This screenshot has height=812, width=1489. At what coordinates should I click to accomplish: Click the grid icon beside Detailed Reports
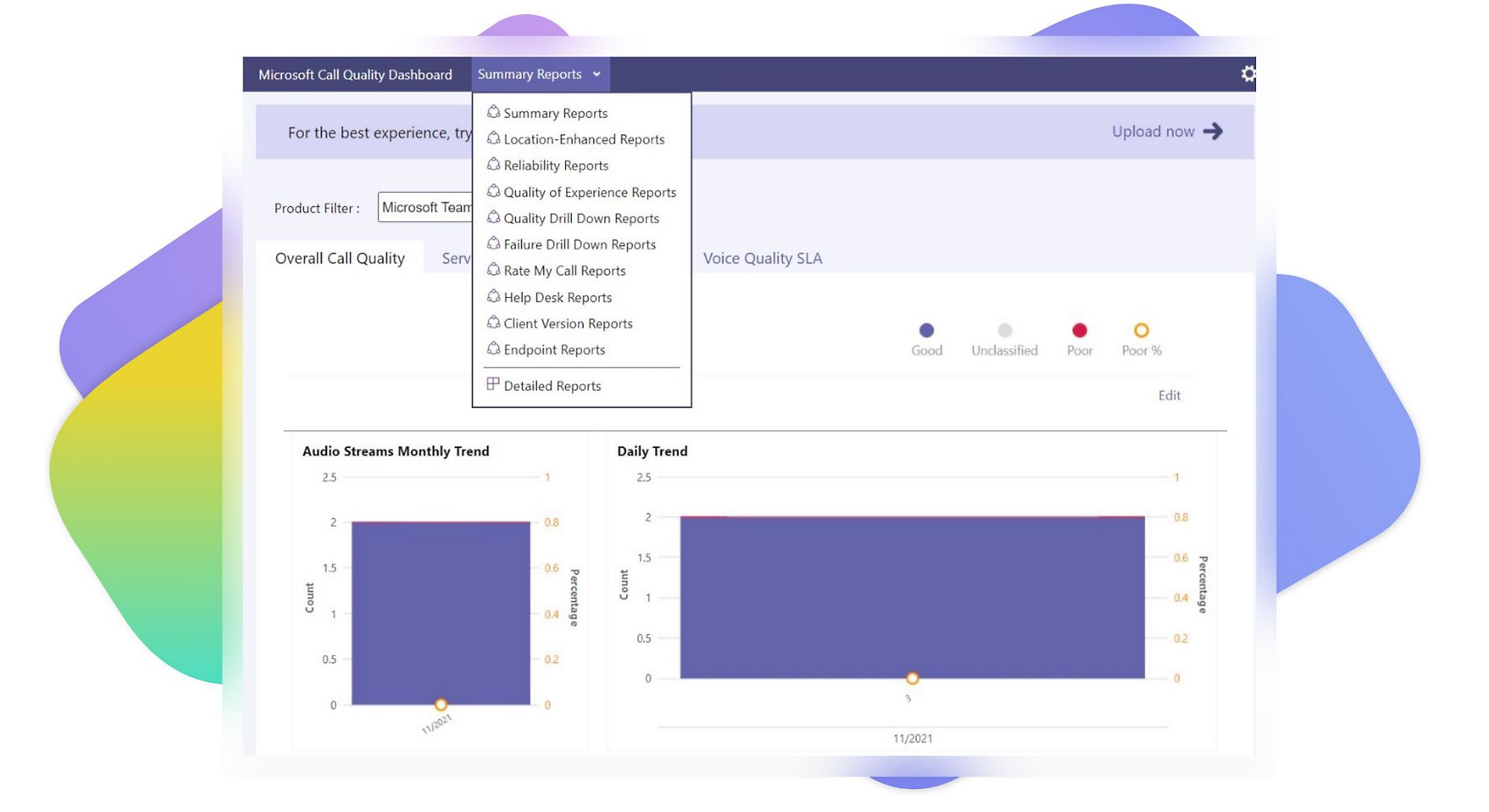coord(493,384)
